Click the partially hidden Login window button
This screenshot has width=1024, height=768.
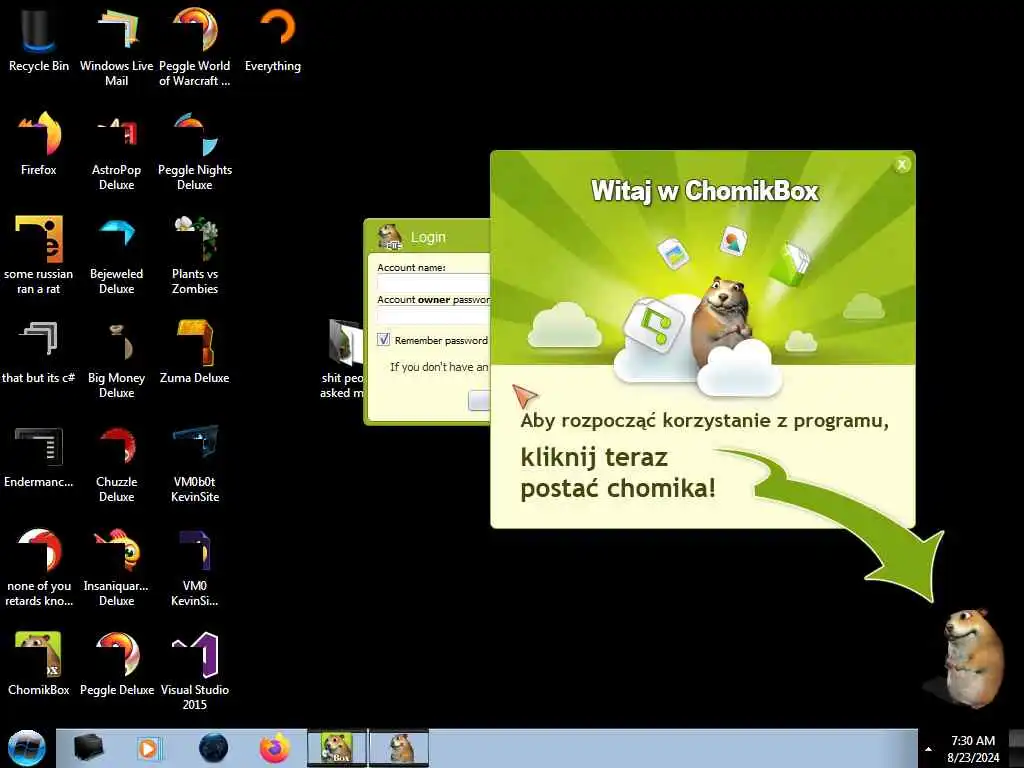pyautogui.click(x=479, y=400)
